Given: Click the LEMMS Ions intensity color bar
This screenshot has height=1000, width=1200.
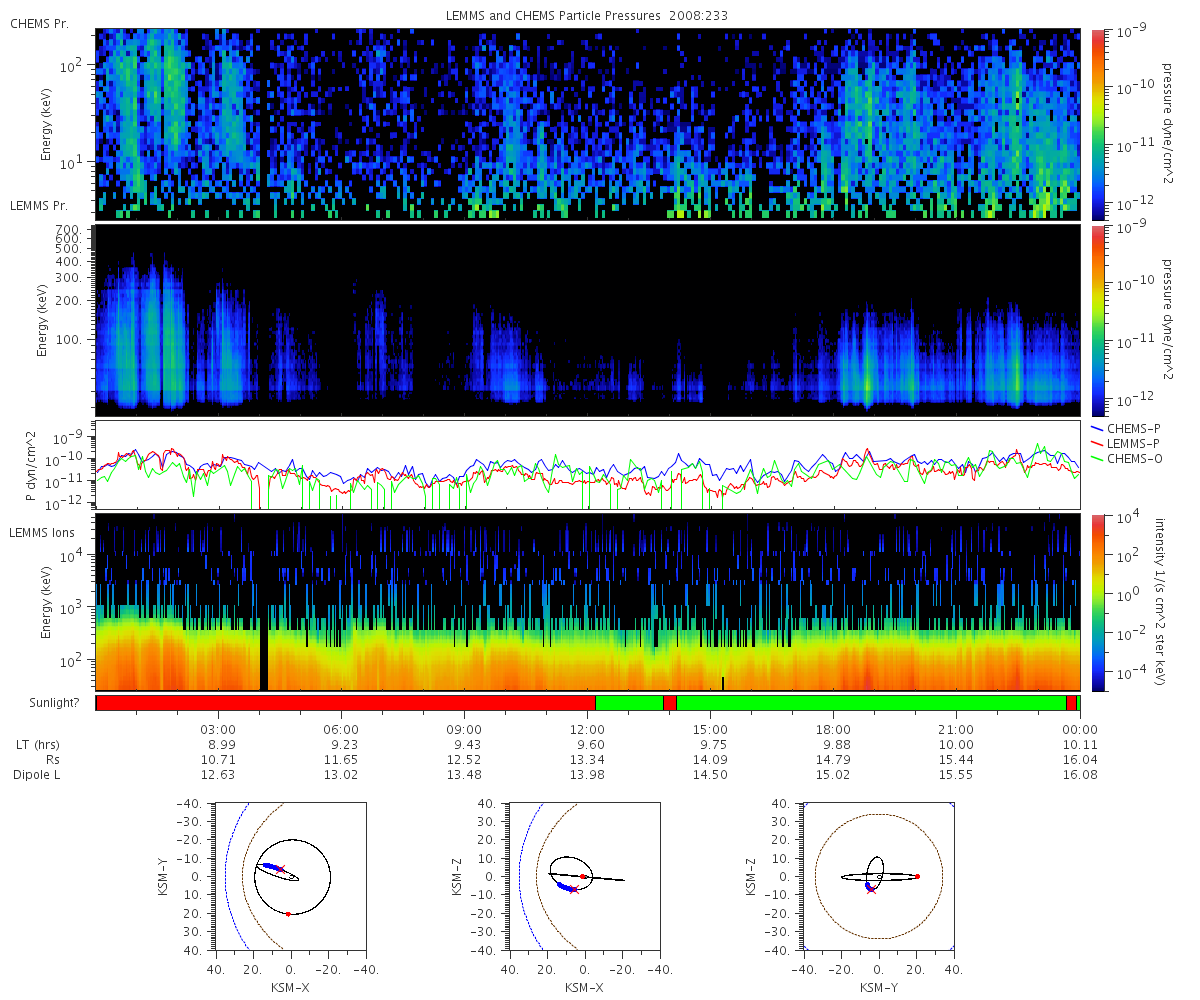Looking at the screenshot, I should tap(1097, 603).
